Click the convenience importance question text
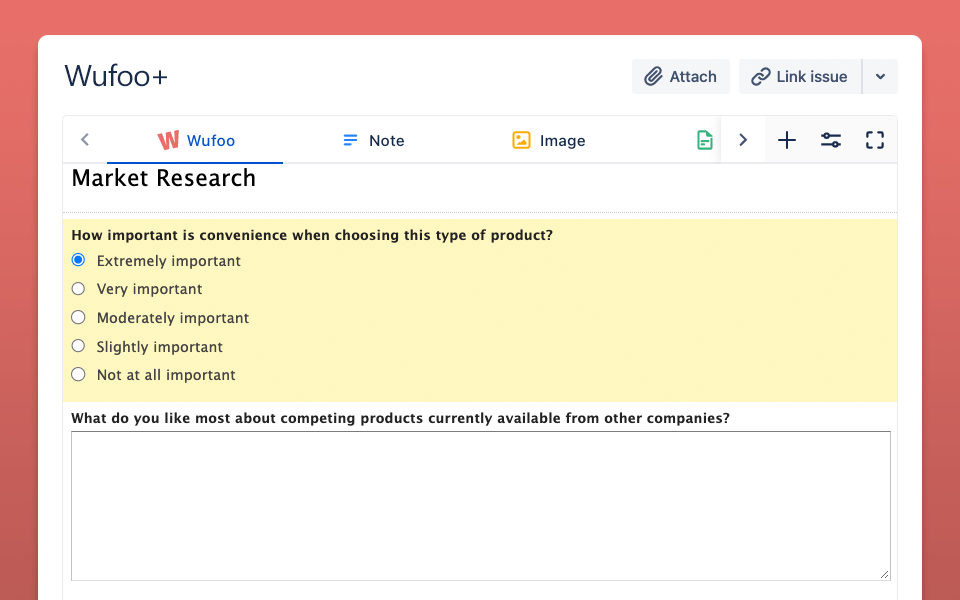 [312, 235]
